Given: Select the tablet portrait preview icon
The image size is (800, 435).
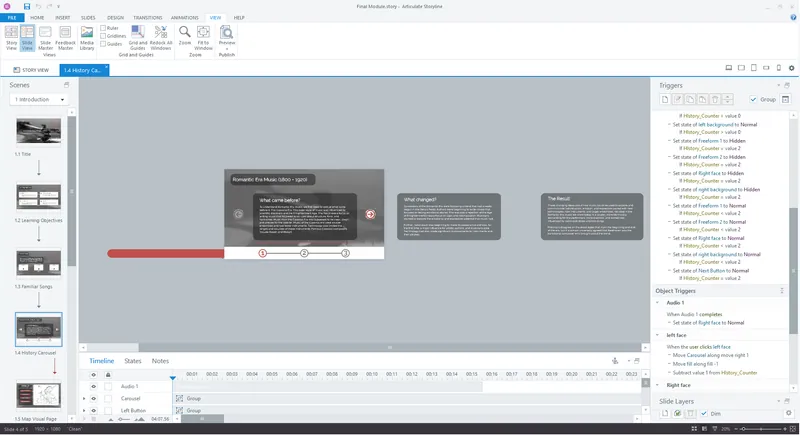Looking at the screenshot, I should [x=754, y=68].
